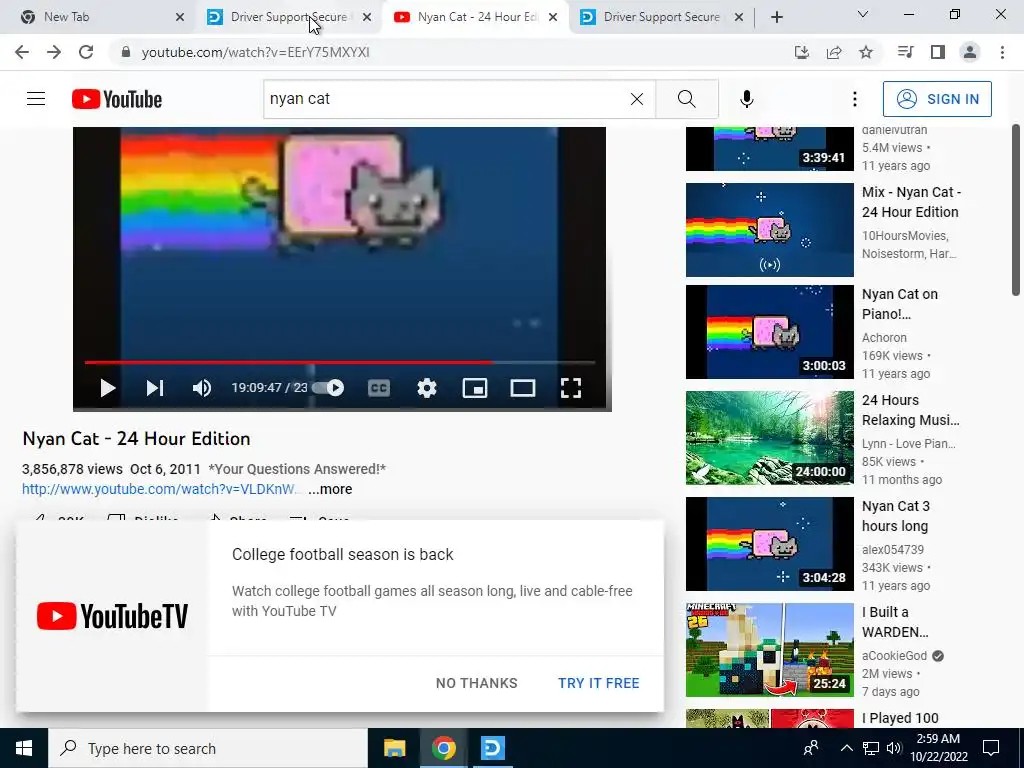Toggle the autoplay switch in player

(x=328, y=388)
